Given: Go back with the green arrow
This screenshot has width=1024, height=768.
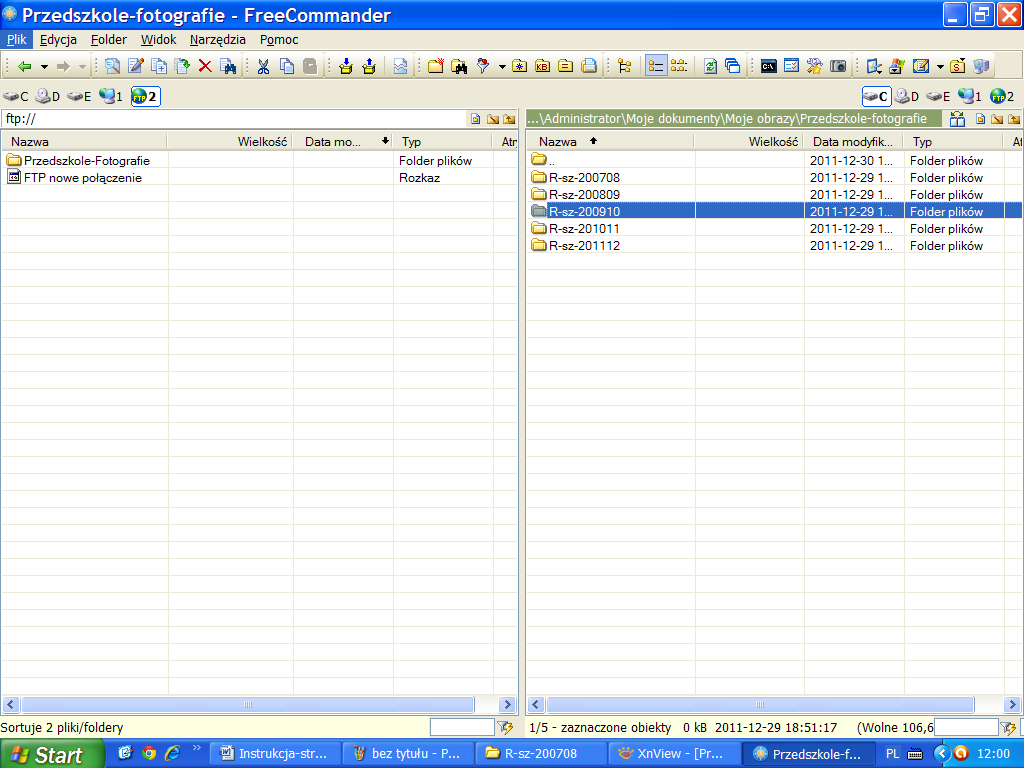Looking at the screenshot, I should pyautogui.click(x=25, y=66).
